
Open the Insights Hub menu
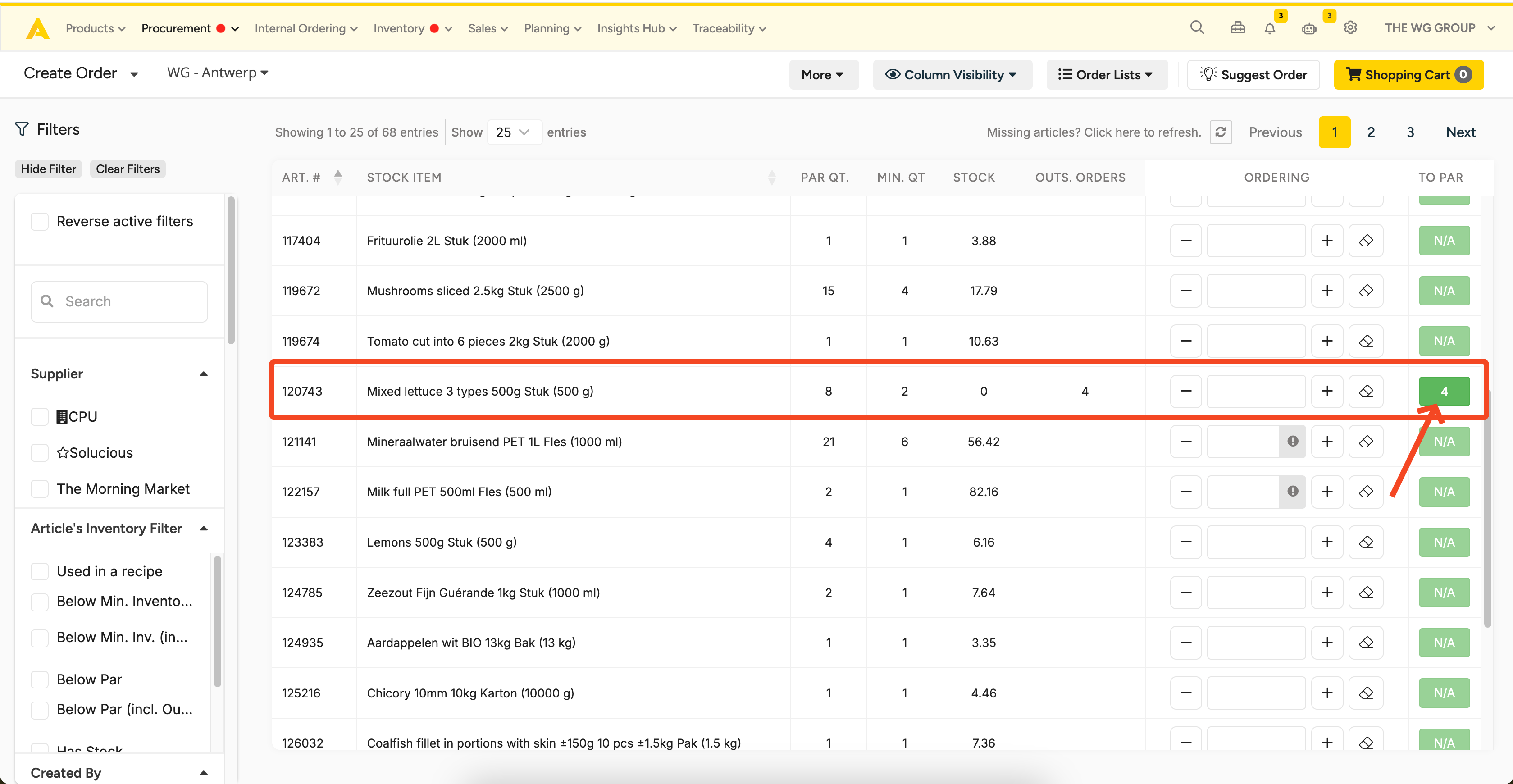pyautogui.click(x=636, y=28)
